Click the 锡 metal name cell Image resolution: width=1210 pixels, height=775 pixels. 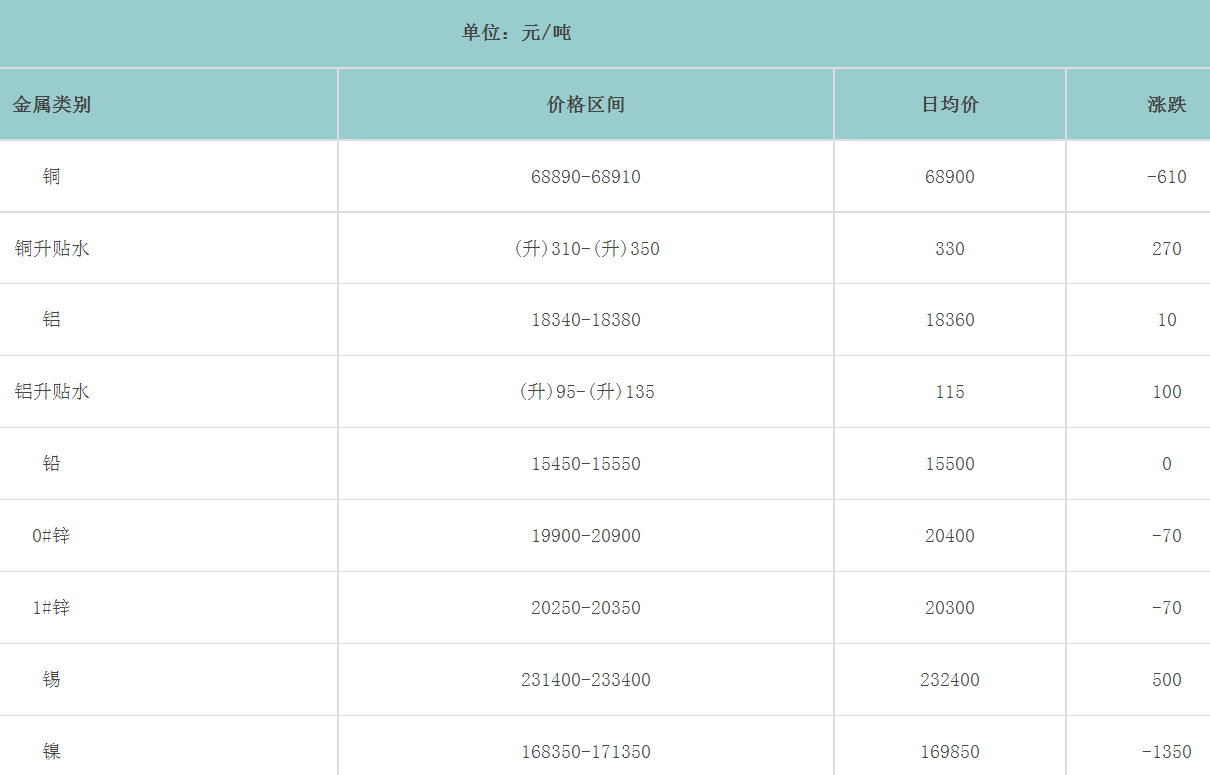[52, 680]
